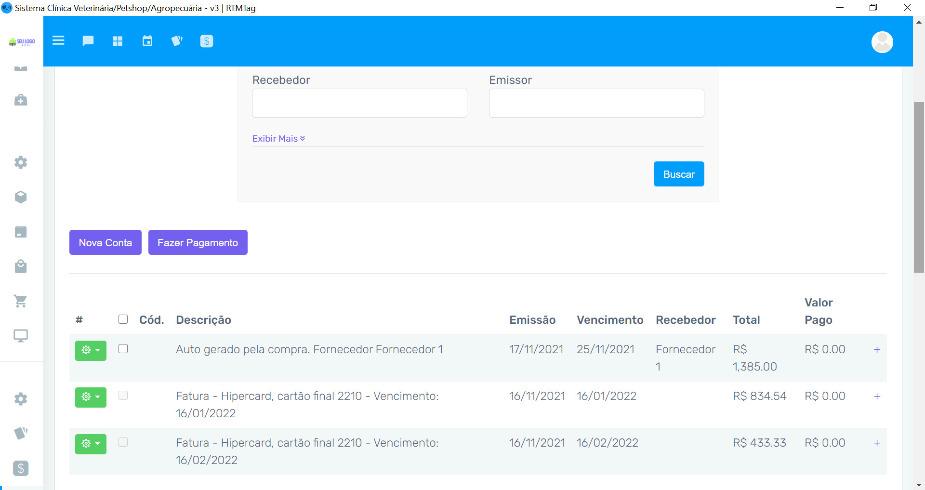
Task: Check the Fornecedor 1 purchase row checkbox
Action: coord(123,348)
